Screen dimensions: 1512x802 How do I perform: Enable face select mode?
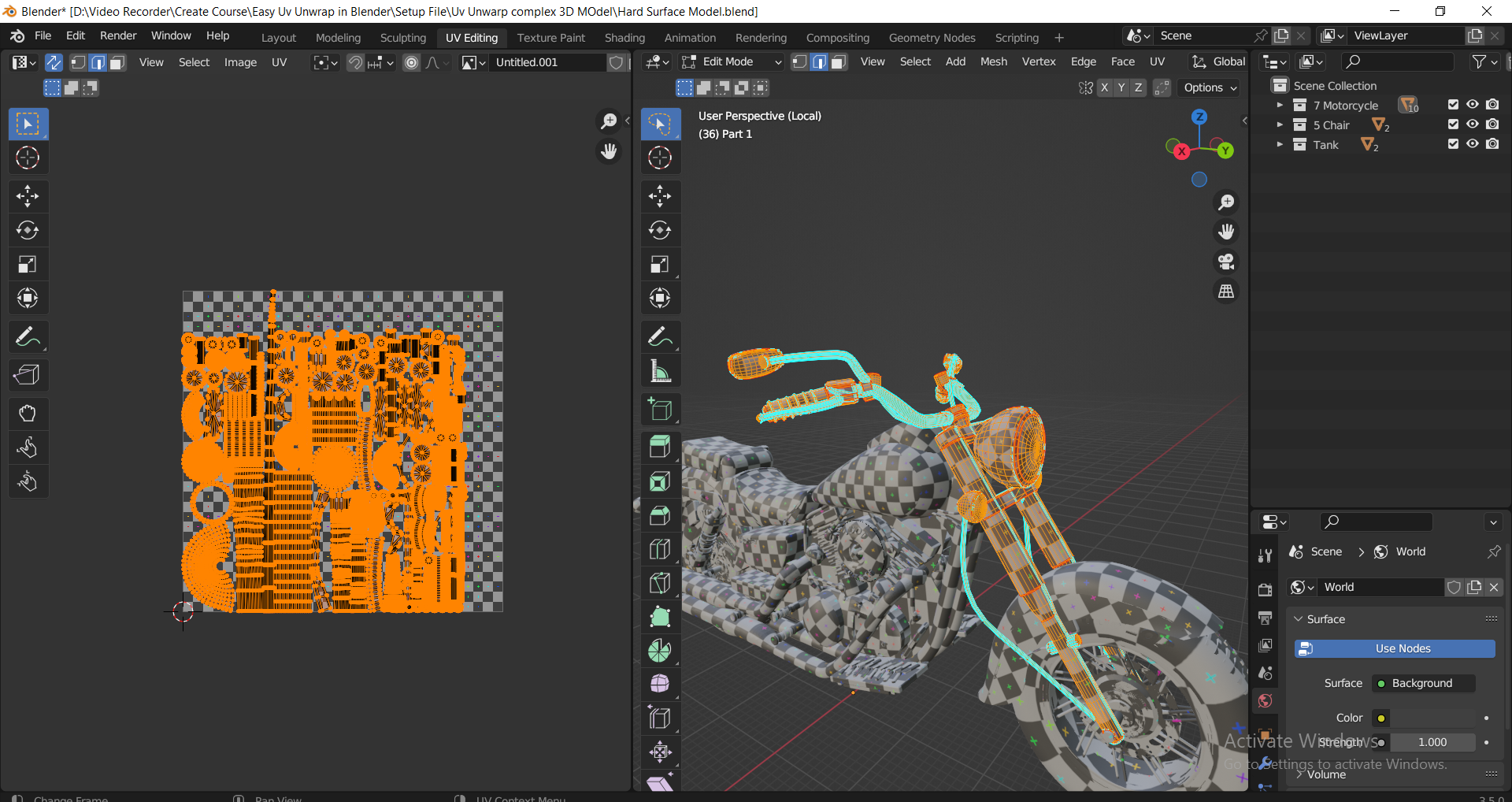(x=839, y=61)
